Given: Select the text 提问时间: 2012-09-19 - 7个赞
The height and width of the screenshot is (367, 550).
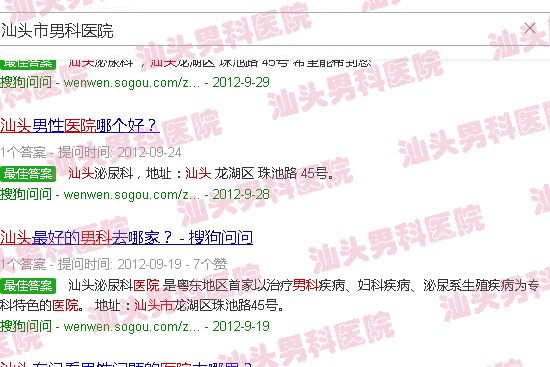Looking at the screenshot, I should click(142, 264).
